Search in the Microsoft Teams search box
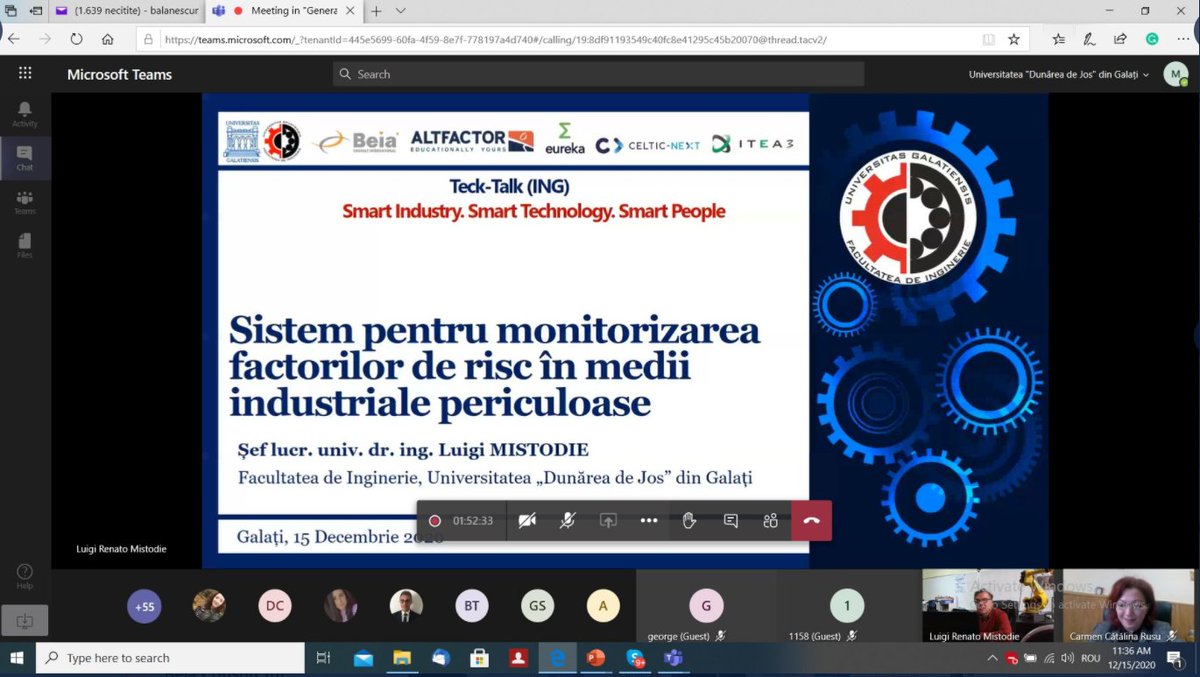1200x677 pixels. tap(598, 74)
